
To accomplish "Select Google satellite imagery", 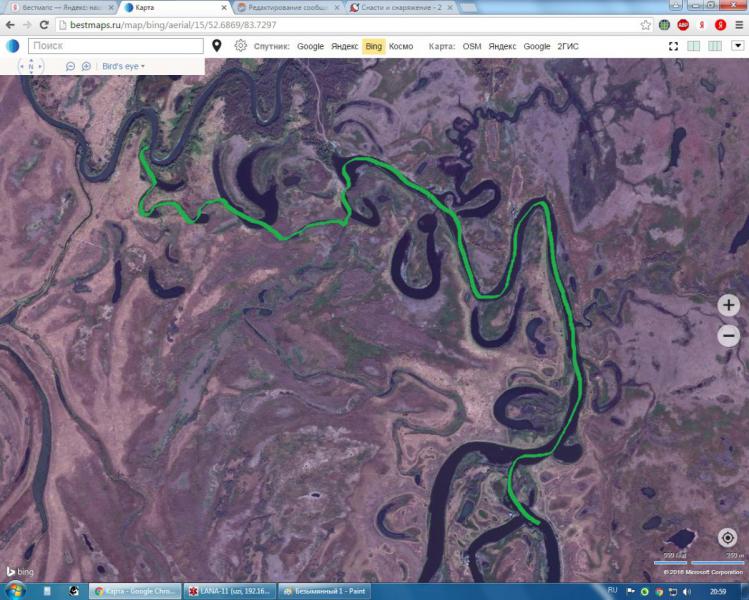I will pyautogui.click(x=310, y=46).
